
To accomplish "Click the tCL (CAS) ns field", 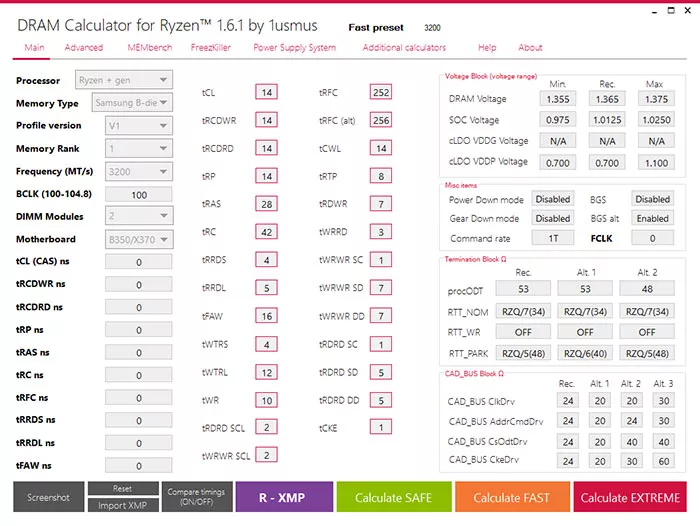I will click(x=139, y=262).
